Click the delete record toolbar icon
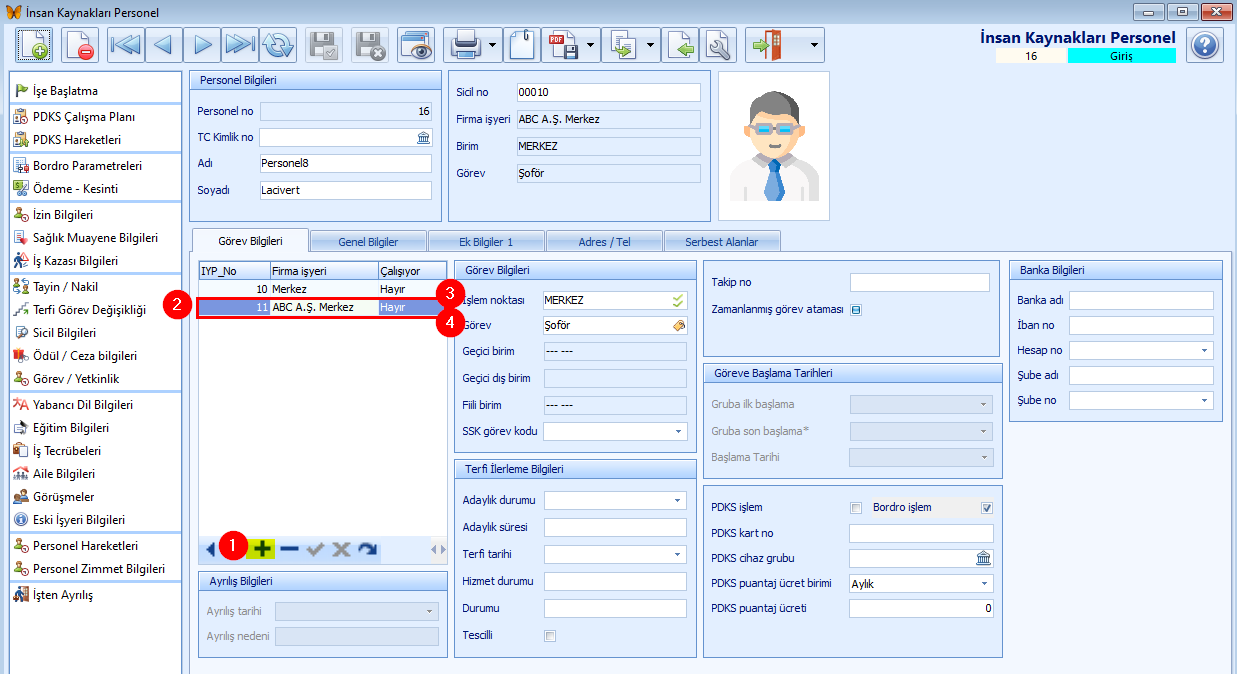The image size is (1237, 674). point(80,45)
